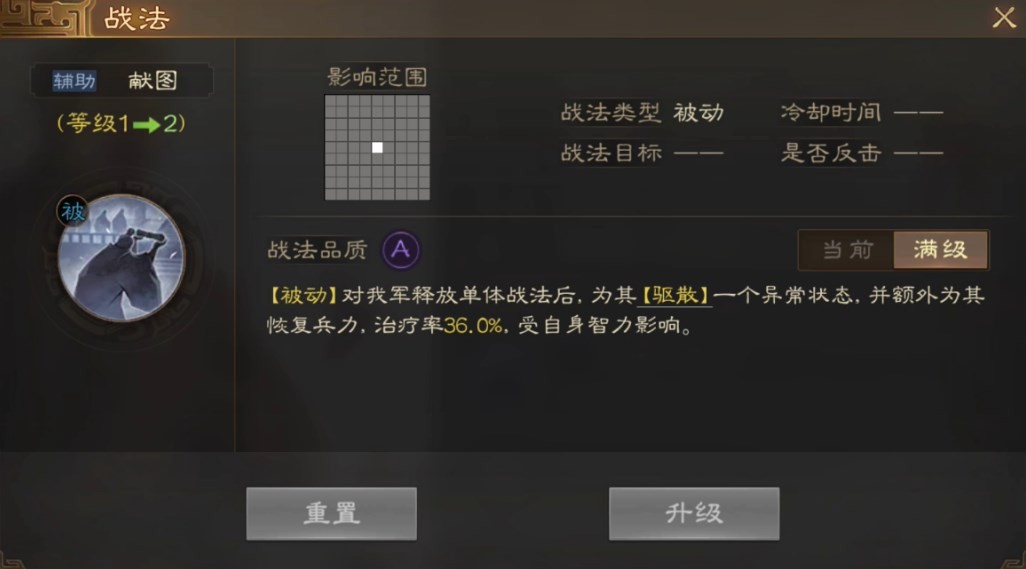Click the 献图 skill portrait icon

click(122, 258)
